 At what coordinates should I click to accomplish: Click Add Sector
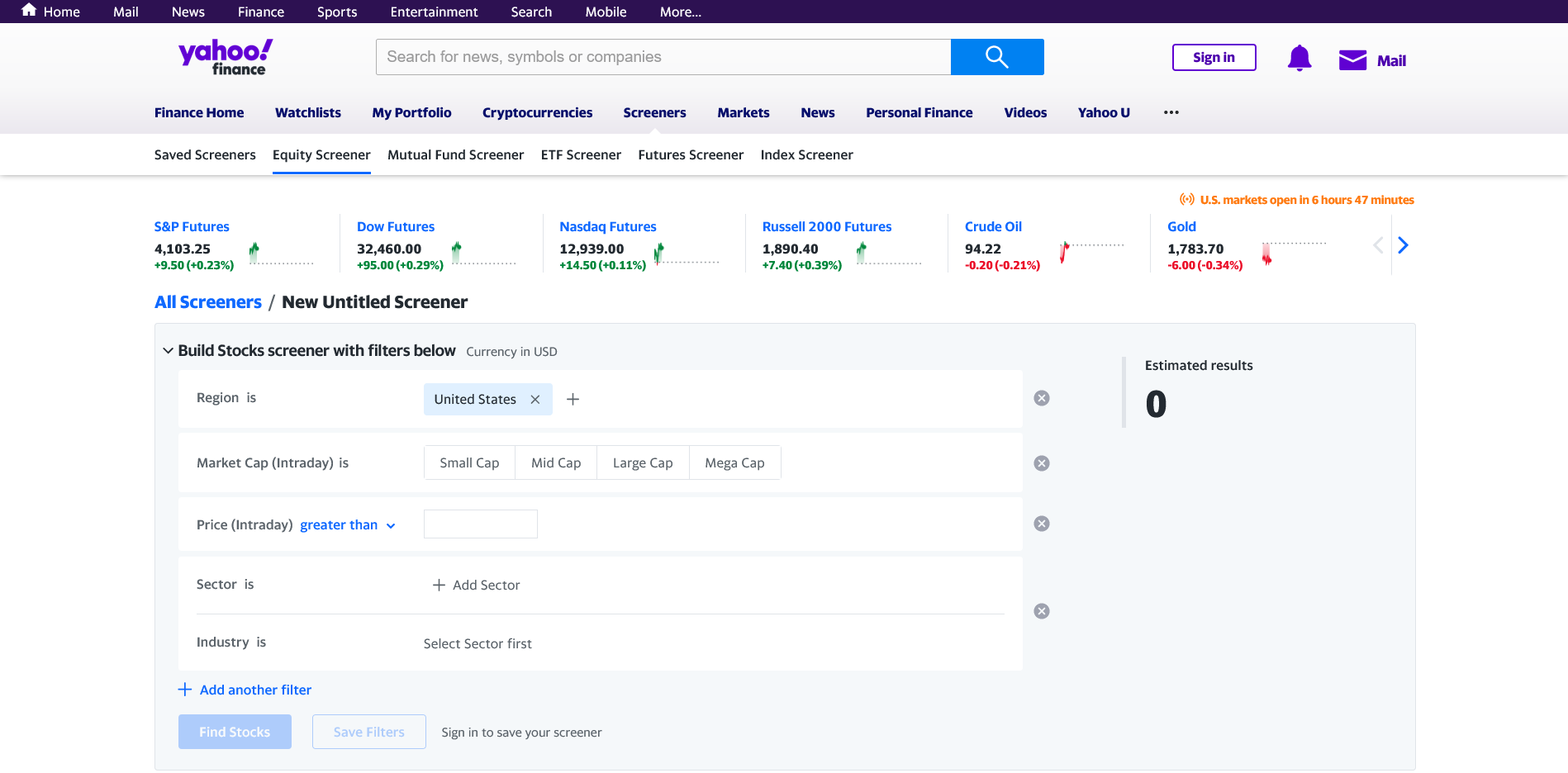[x=477, y=586]
